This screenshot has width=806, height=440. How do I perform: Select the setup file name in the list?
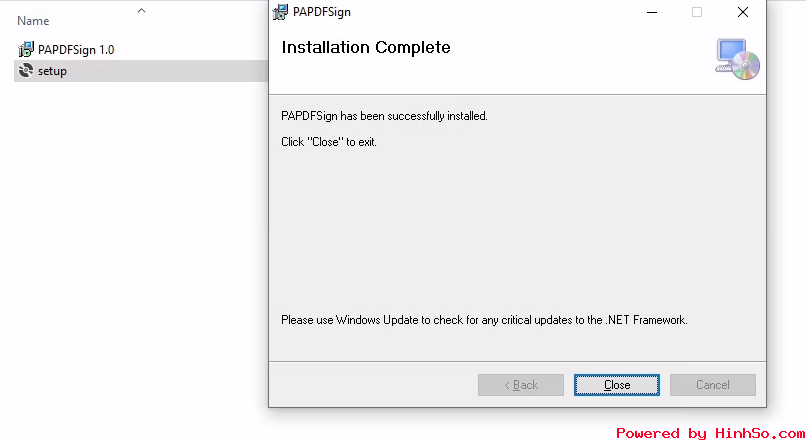point(52,71)
